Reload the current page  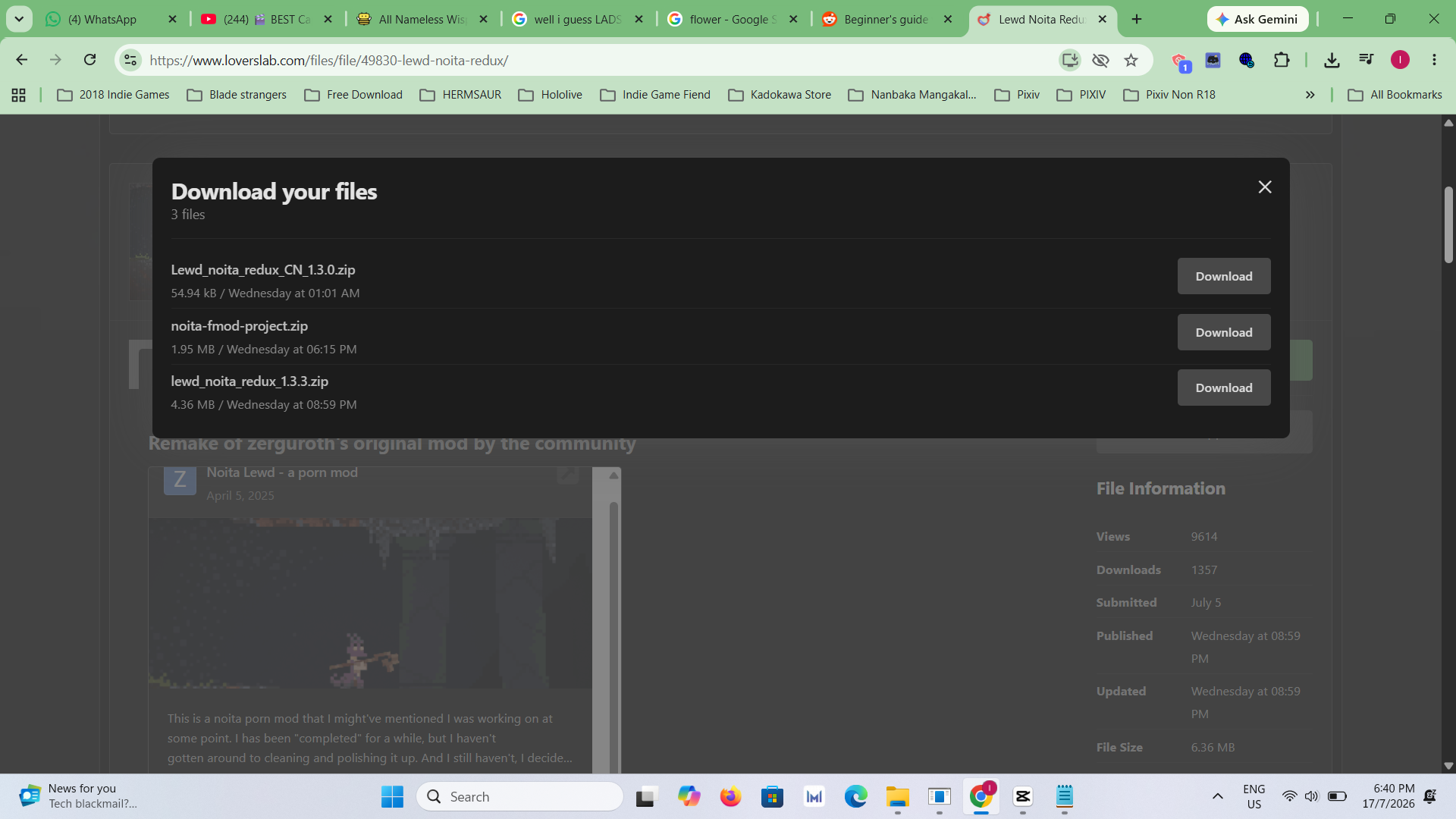89,60
